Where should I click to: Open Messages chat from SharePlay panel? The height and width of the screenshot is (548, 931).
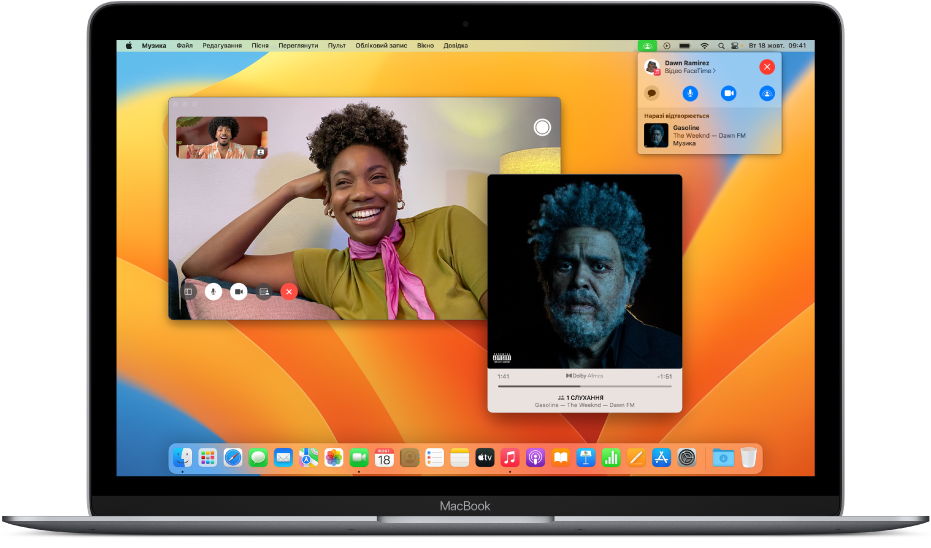pyautogui.click(x=651, y=93)
